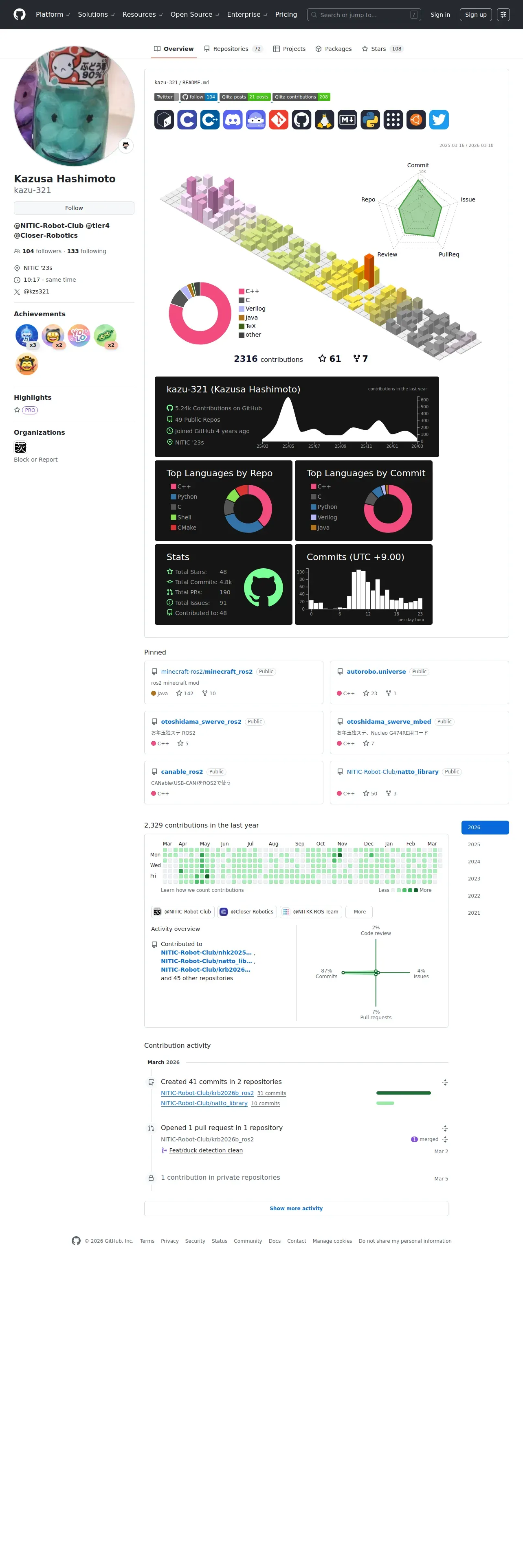Viewport: 523px width, 1568px height.
Task: Click the ROS nine-dot skill icon
Action: point(393,120)
